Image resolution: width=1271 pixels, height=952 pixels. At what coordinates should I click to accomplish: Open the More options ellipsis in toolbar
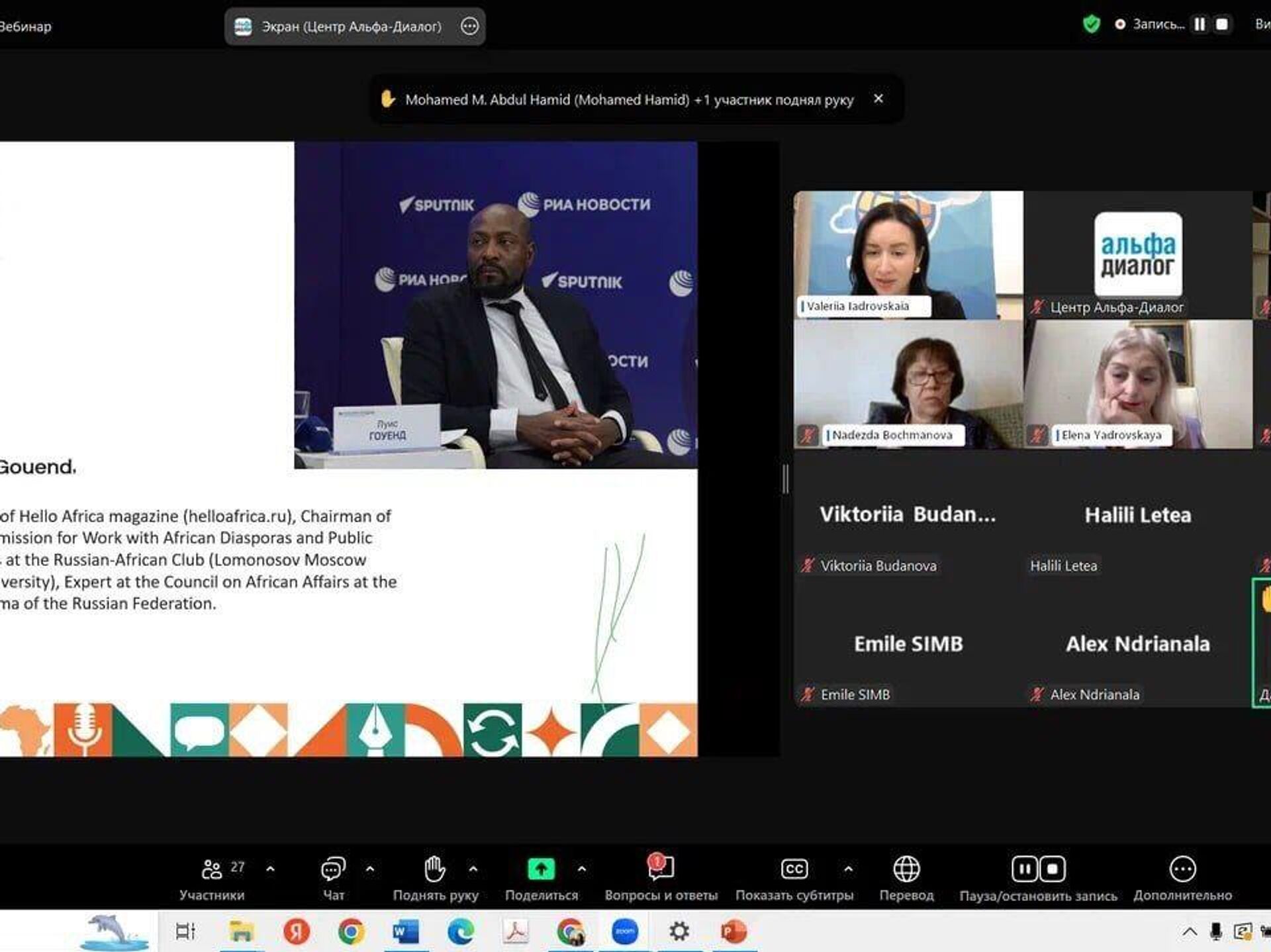1182,869
